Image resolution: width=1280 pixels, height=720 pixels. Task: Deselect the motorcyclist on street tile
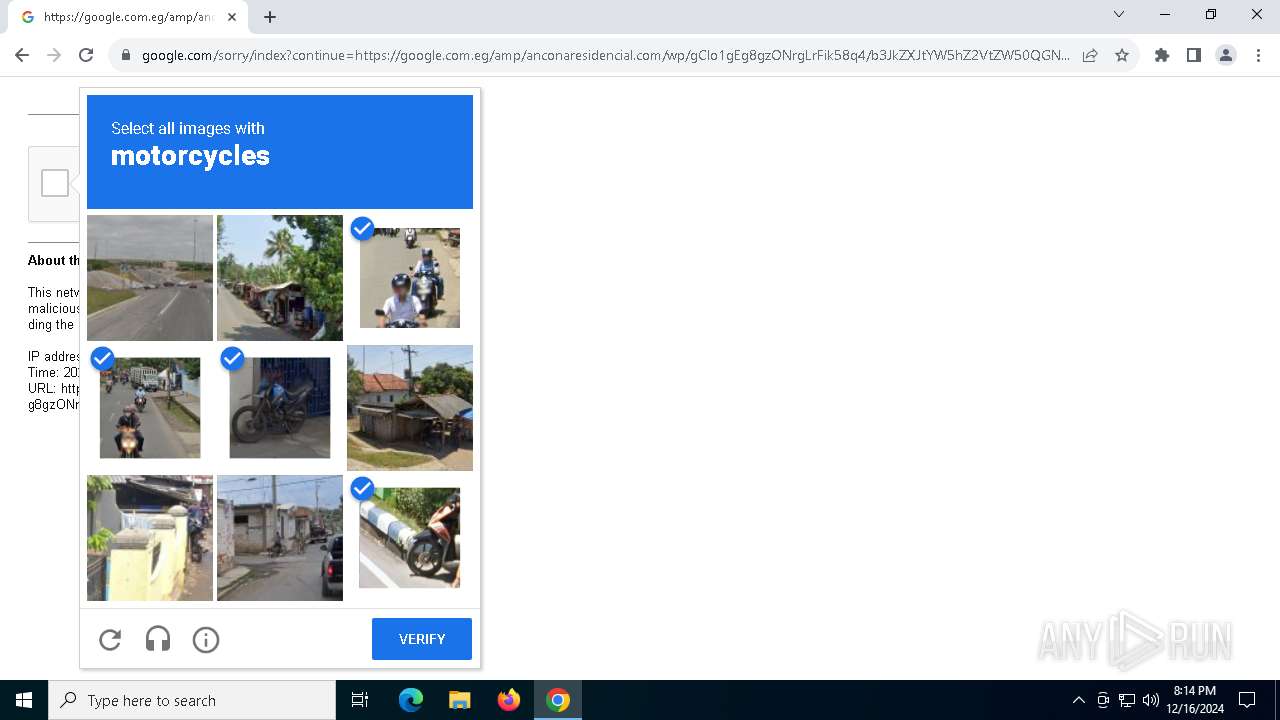(150, 408)
